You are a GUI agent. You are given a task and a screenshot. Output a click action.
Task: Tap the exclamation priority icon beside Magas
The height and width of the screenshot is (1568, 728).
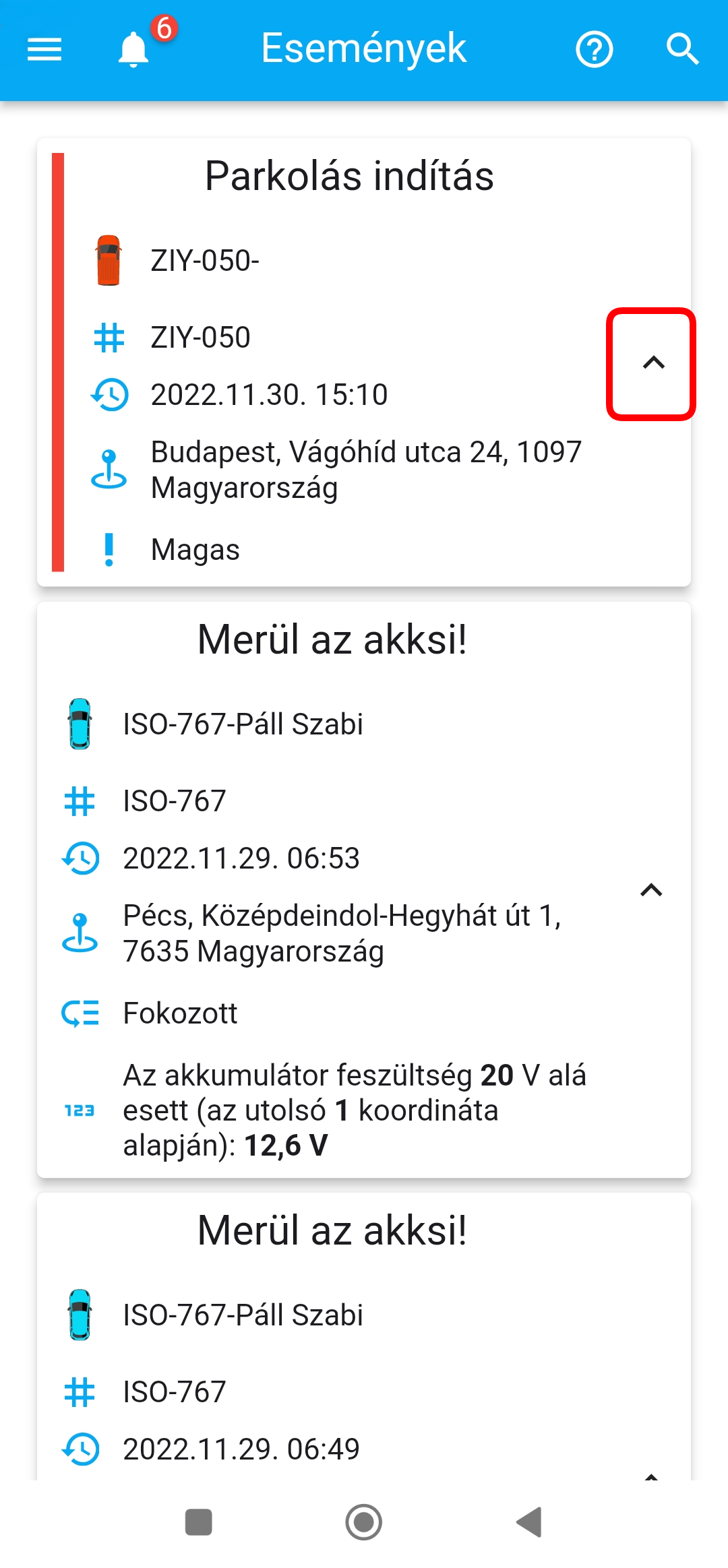[x=109, y=550]
